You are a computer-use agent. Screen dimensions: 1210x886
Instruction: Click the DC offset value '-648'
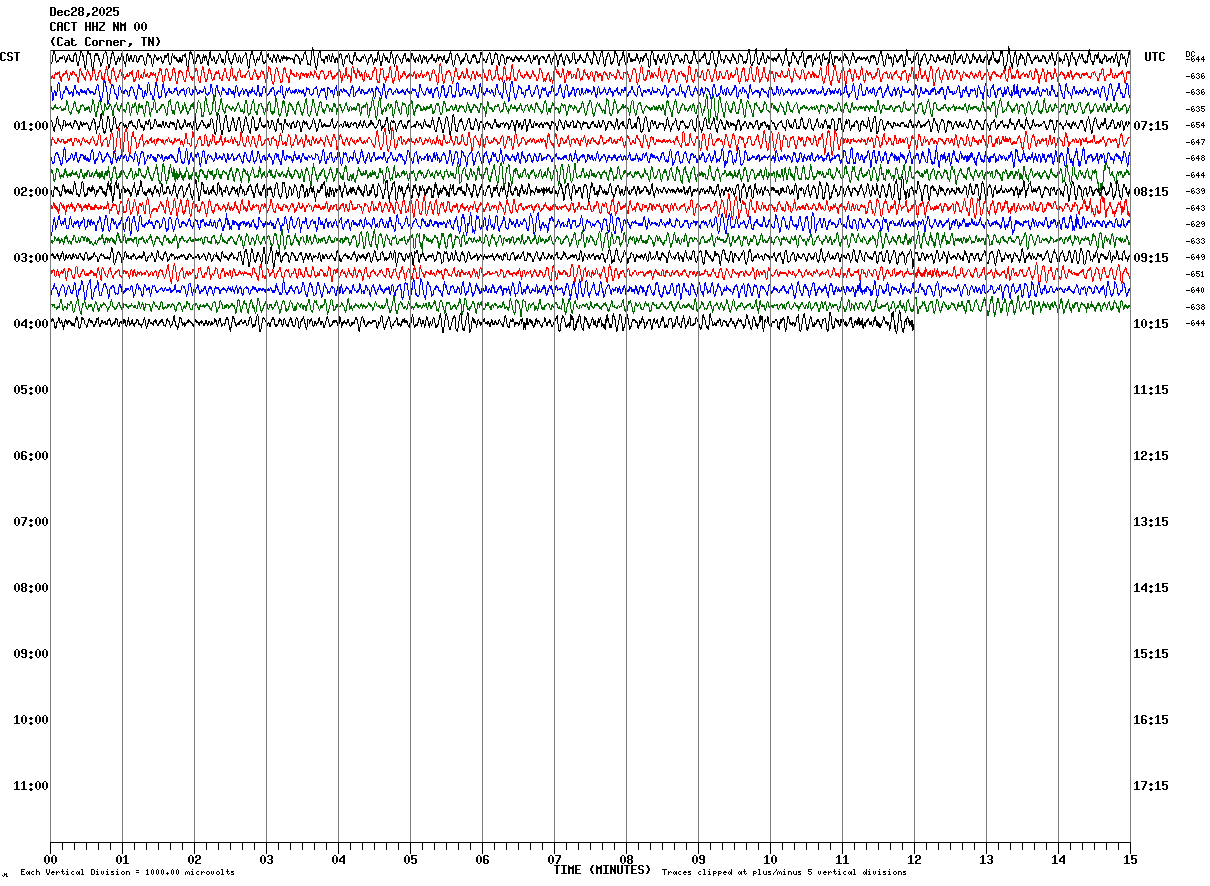[1195, 158]
